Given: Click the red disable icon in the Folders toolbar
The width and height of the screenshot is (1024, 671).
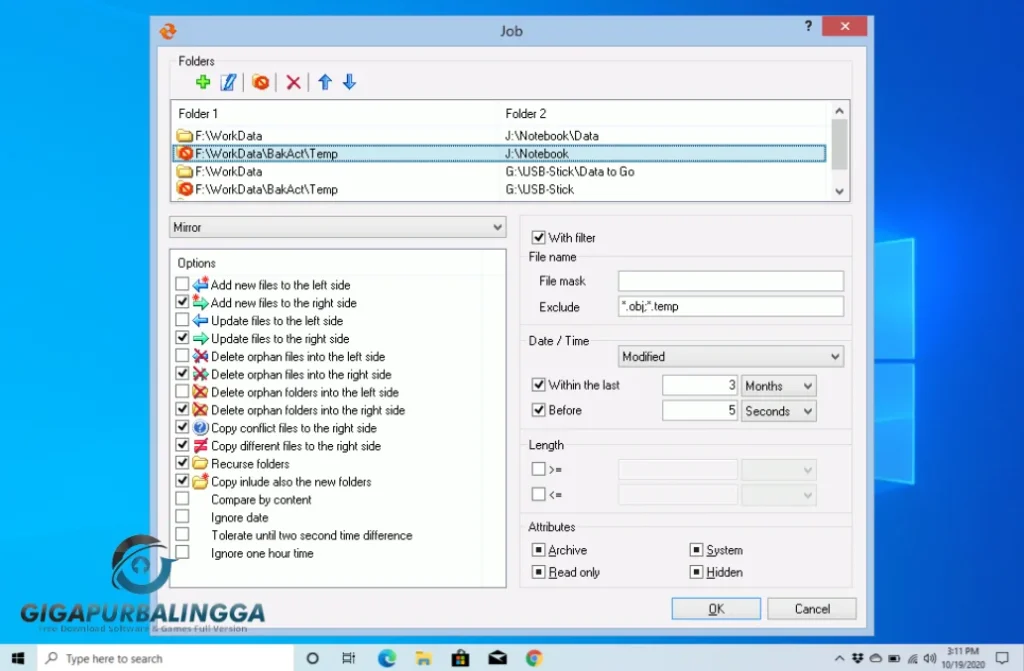Looking at the screenshot, I should pyautogui.click(x=261, y=82).
